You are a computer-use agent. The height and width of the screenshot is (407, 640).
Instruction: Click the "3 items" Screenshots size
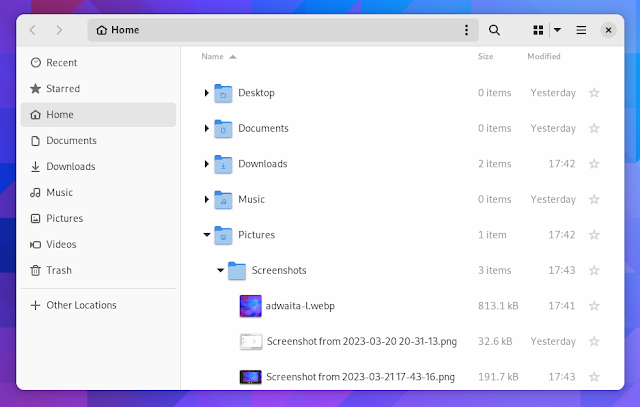point(495,270)
